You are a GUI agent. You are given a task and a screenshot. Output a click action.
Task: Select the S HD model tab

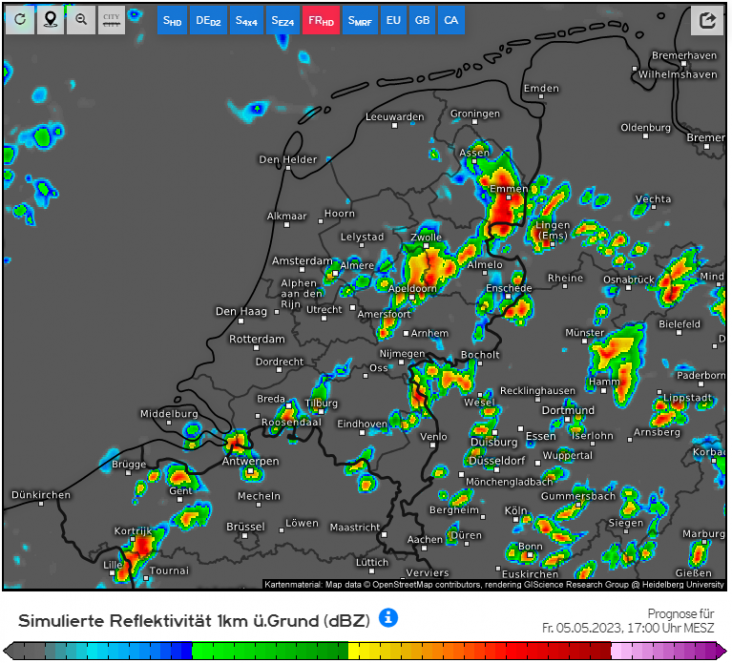tap(173, 20)
